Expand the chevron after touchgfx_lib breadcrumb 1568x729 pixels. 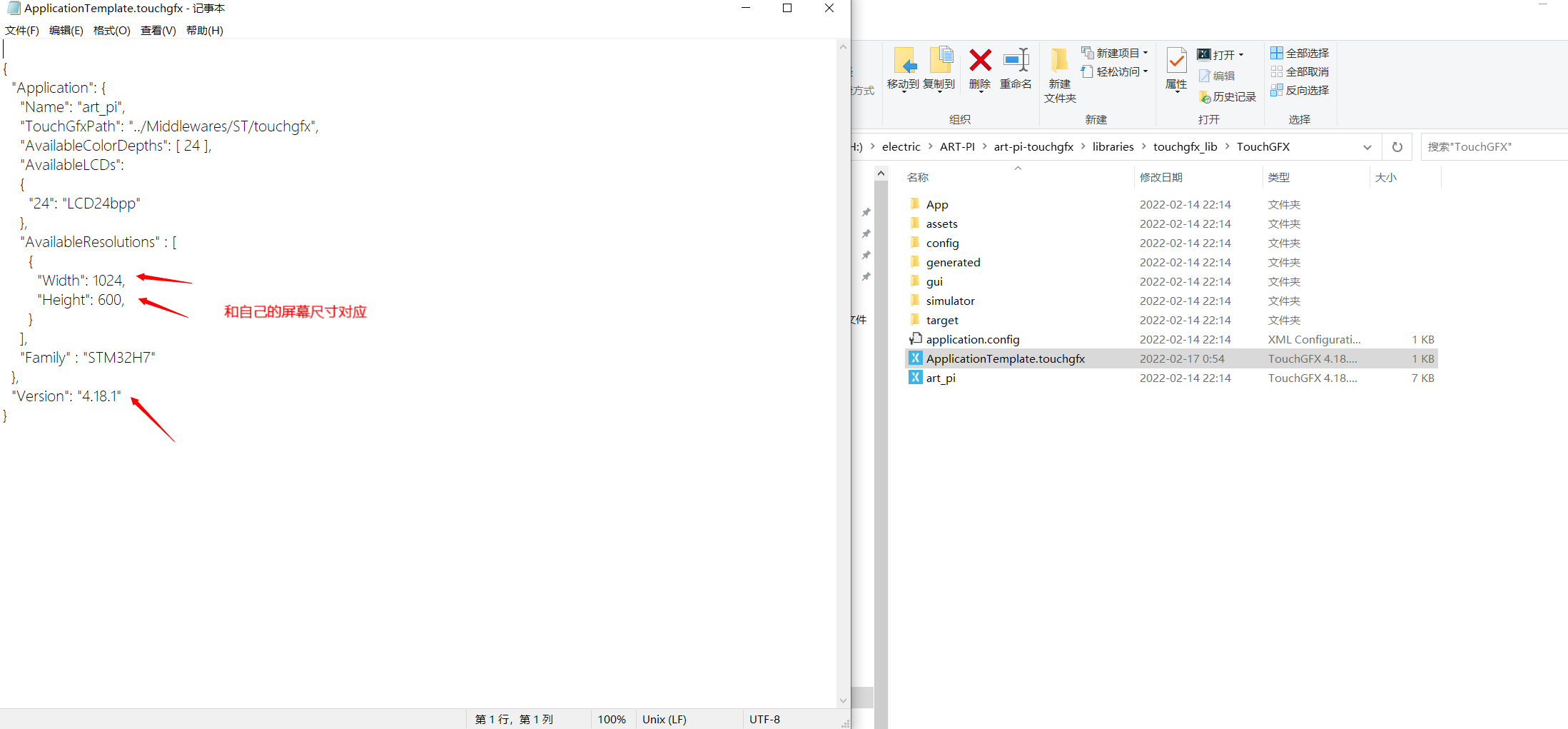pyautogui.click(x=1228, y=146)
